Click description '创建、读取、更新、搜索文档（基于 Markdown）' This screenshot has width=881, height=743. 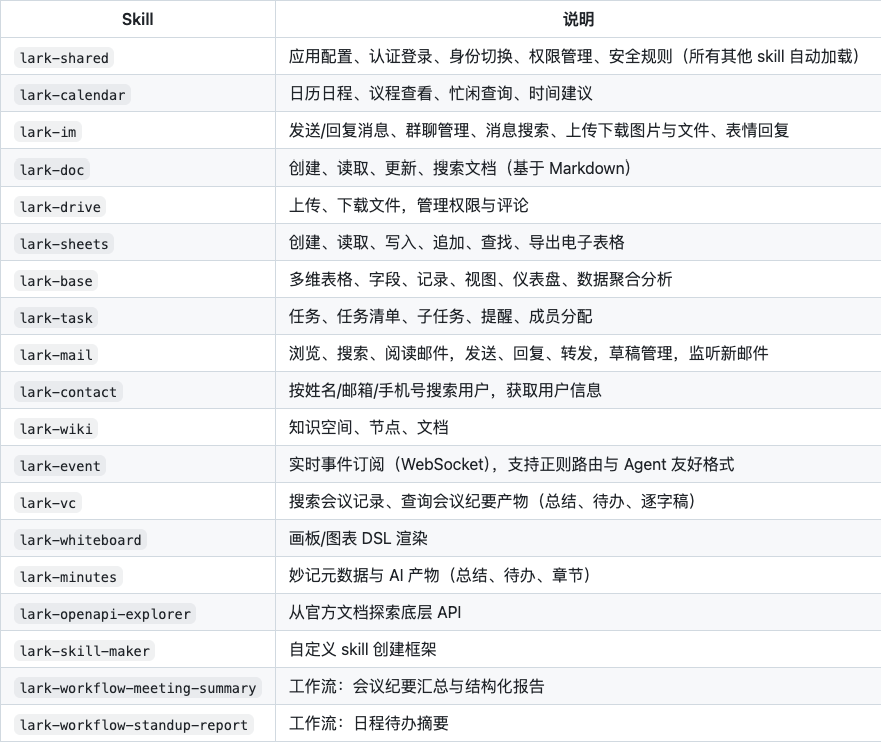460,168
